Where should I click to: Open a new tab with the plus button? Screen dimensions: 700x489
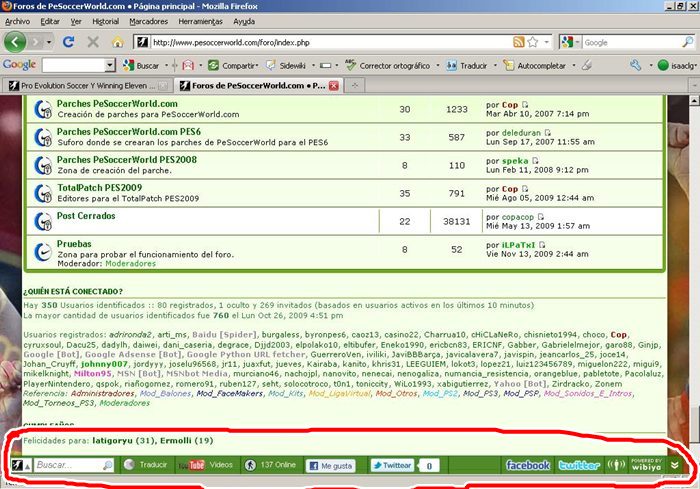(x=355, y=85)
